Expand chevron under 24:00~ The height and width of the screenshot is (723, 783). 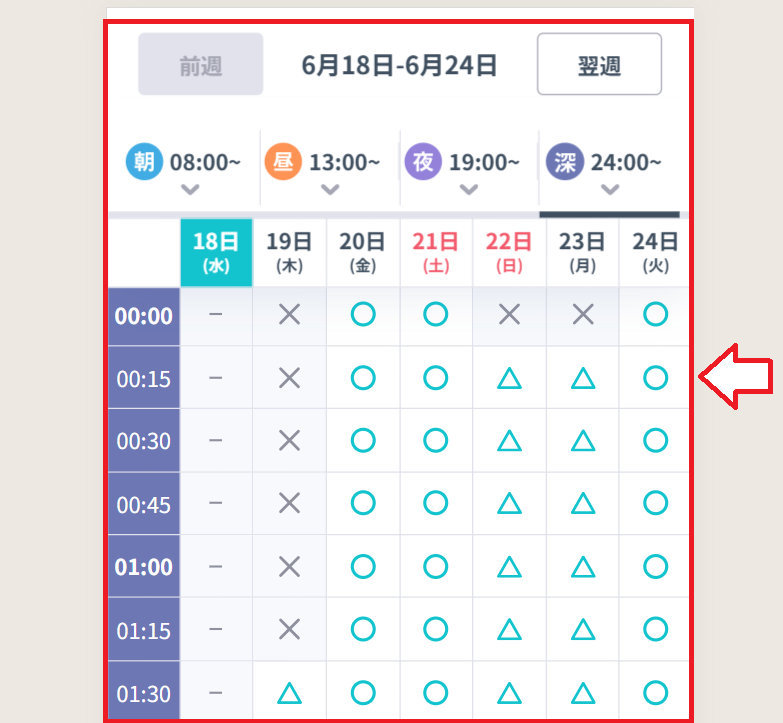pyautogui.click(x=610, y=189)
